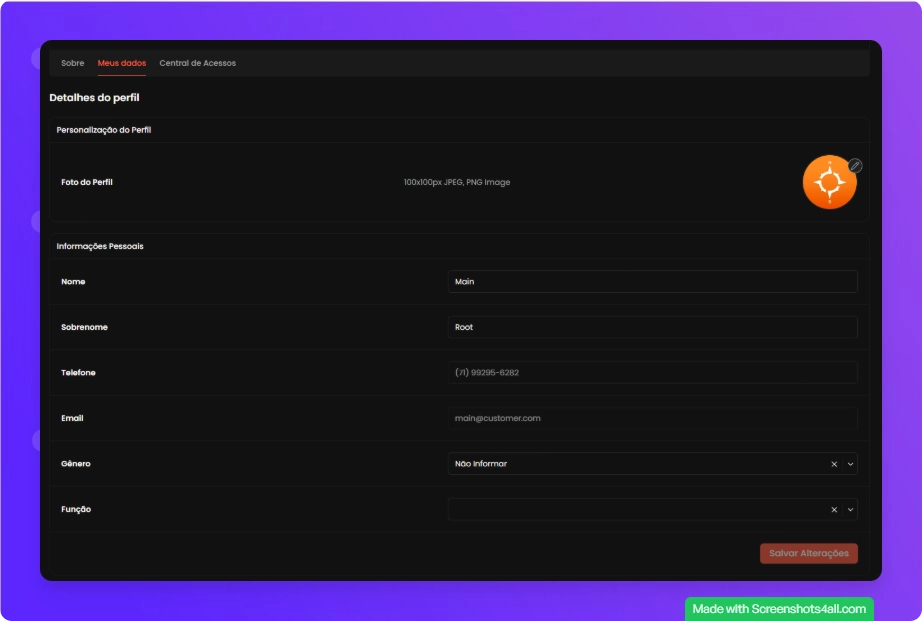Screen dimensions: 922x621
Task: Click the Personalização do Perfil section header
Action: pyautogui.click(x=104, y=130)
